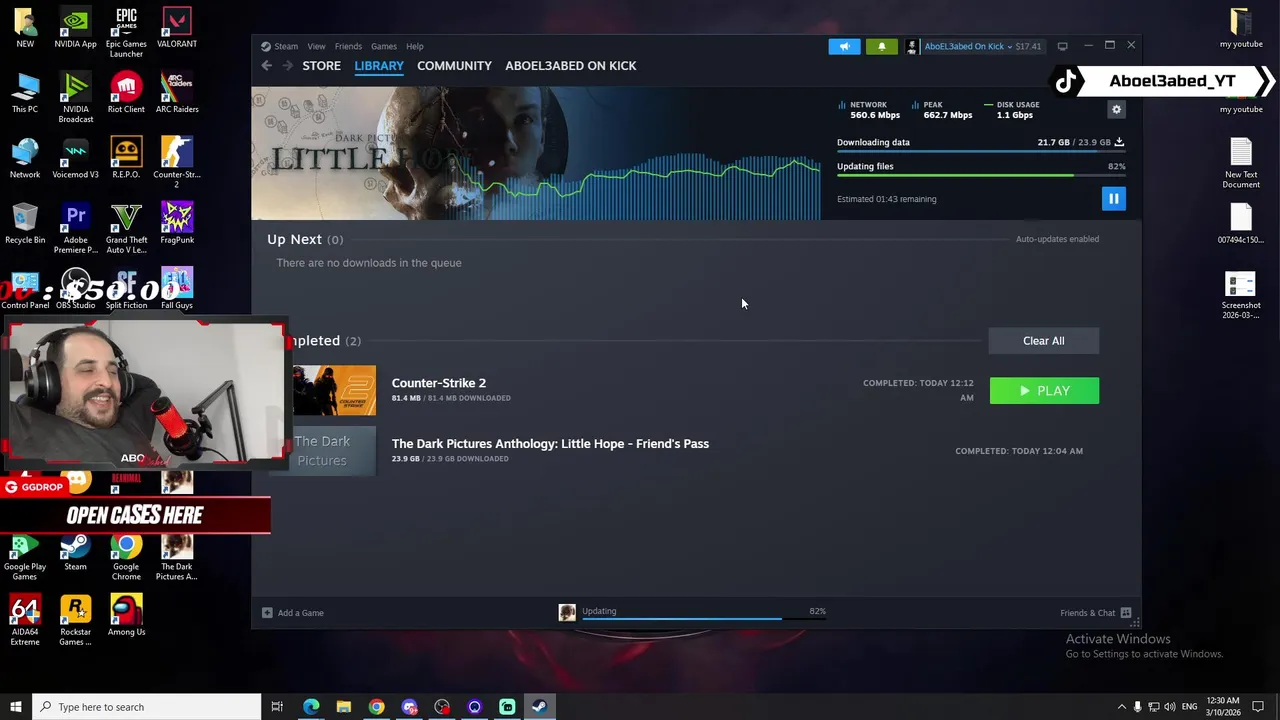1280x720 pixels.
Task: Click the bottom Updating progress bar
Action: pos(704,619)
